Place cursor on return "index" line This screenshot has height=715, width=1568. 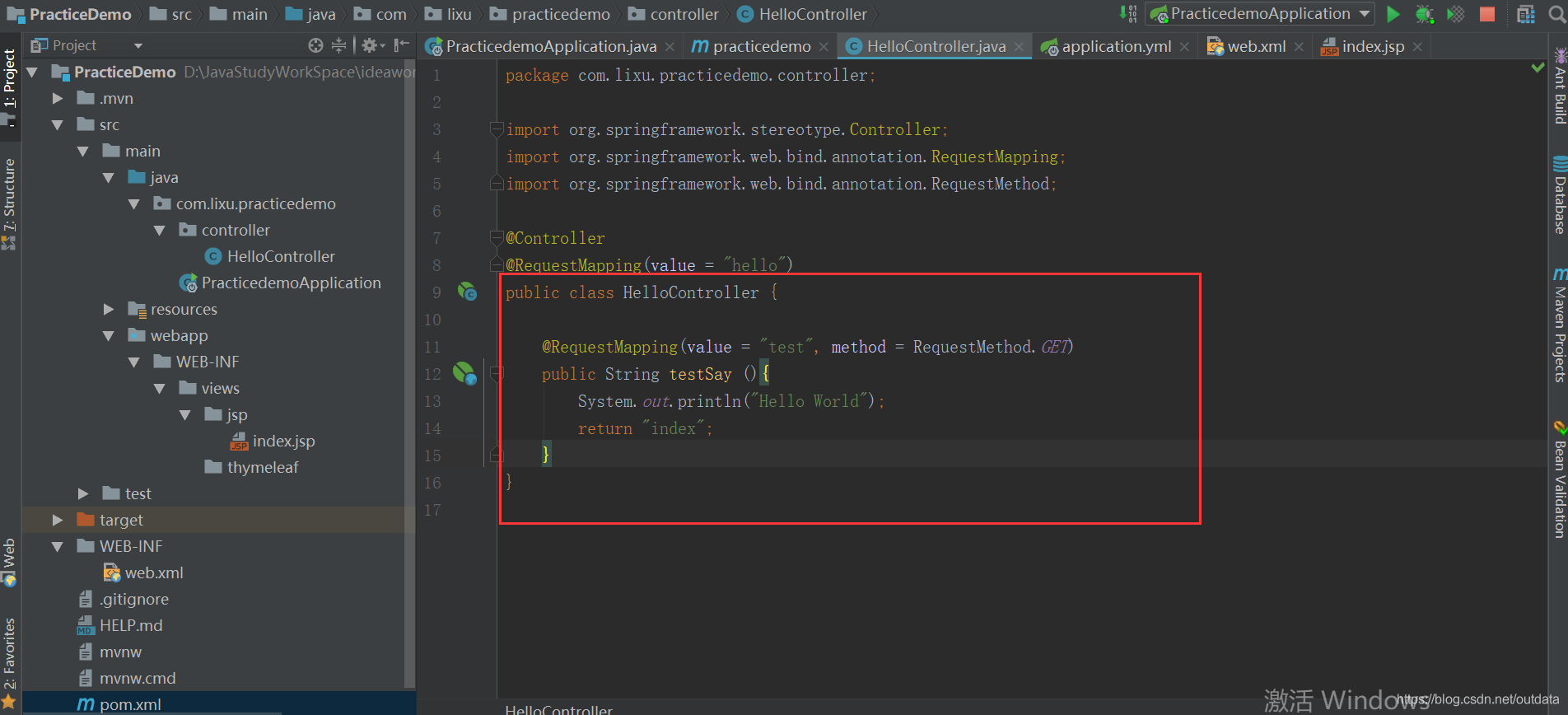coord(644,428)
